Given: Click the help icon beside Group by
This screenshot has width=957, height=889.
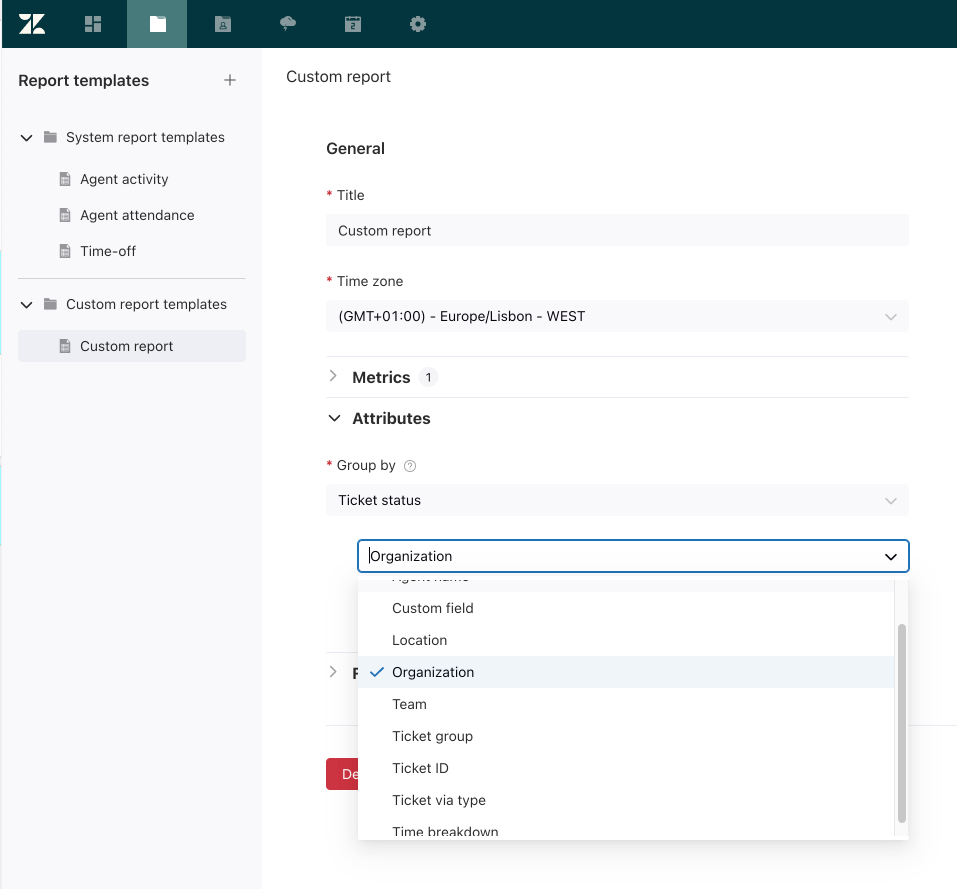Looking at the screenshot, I should [x=410, y=466].
